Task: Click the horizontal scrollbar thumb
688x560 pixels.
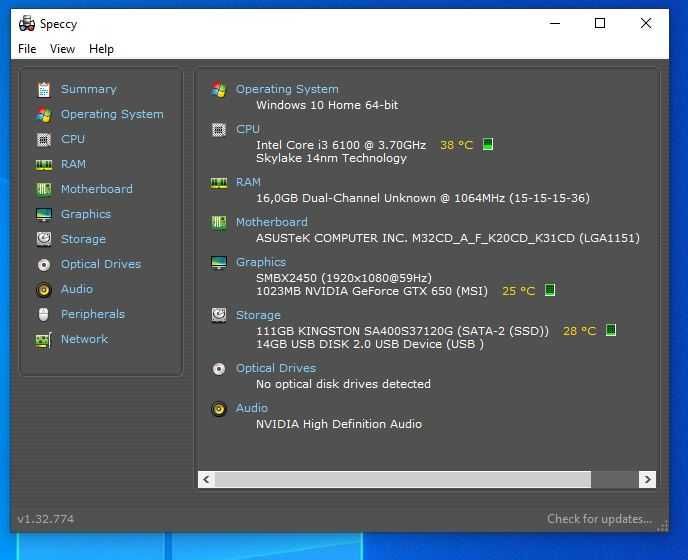Action: (x=403, y=479)
